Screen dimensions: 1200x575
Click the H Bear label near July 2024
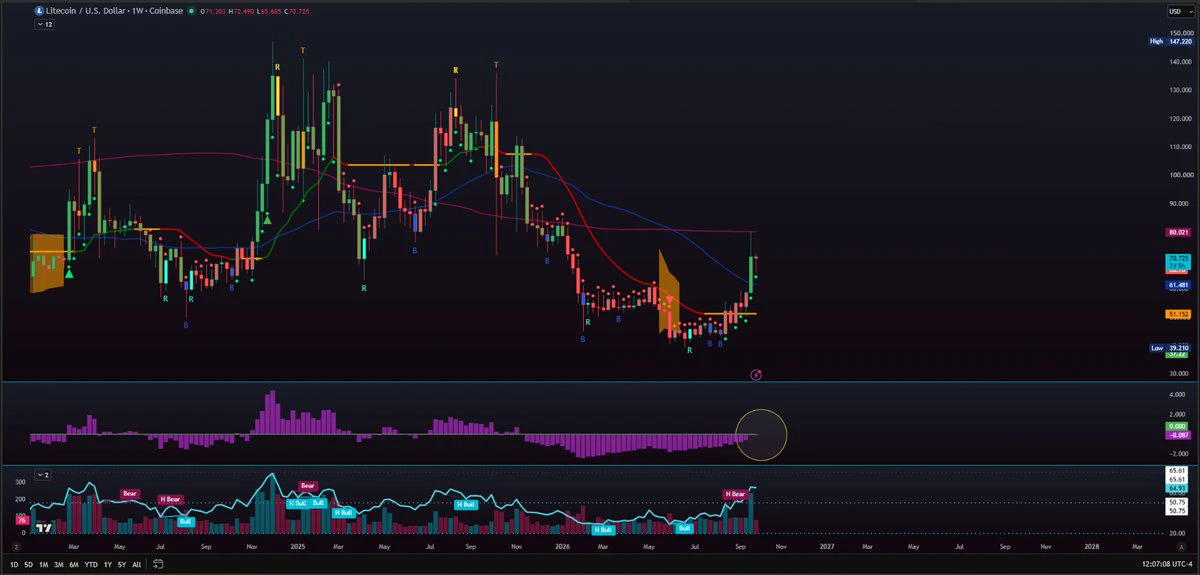click(x=171, y=499)
